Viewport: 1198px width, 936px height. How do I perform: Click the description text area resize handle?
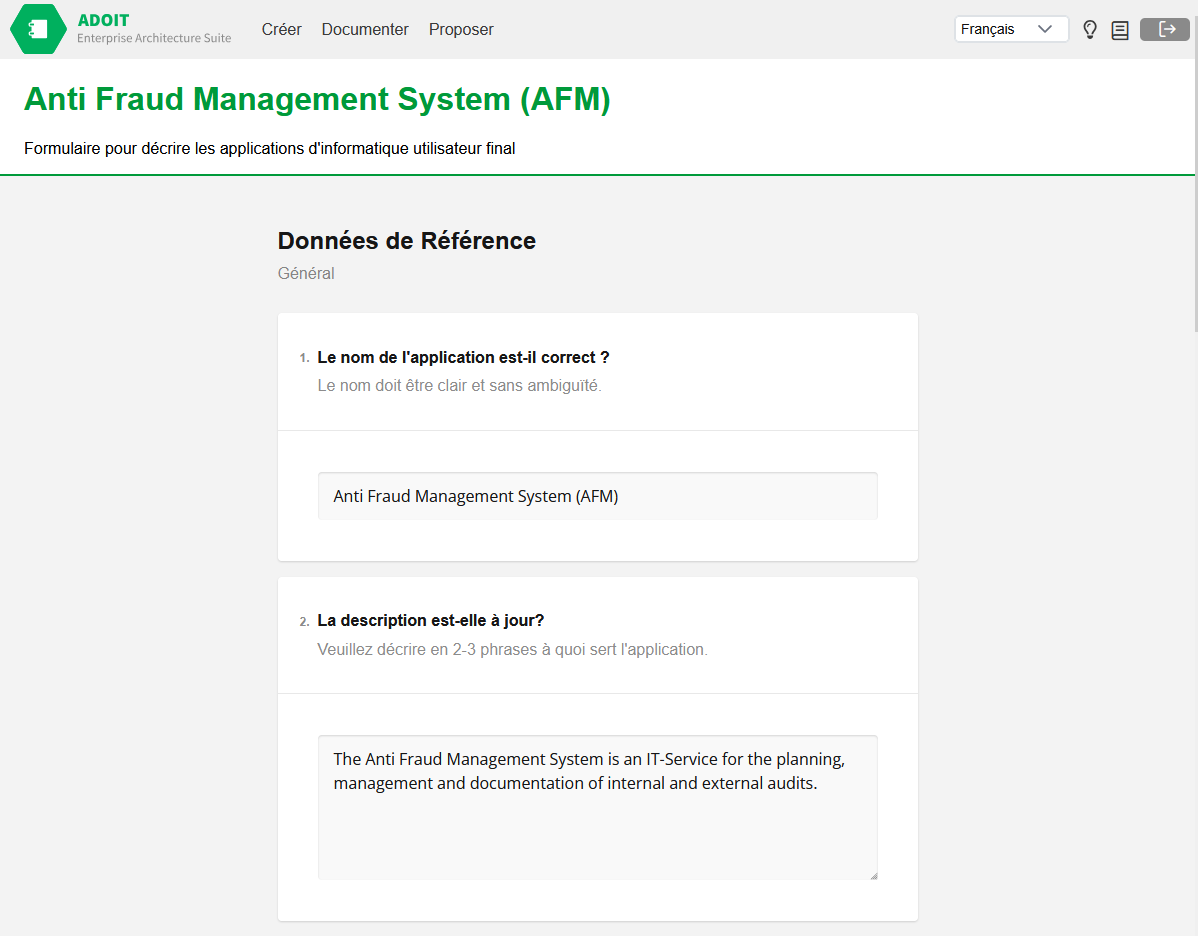(873, 875)
